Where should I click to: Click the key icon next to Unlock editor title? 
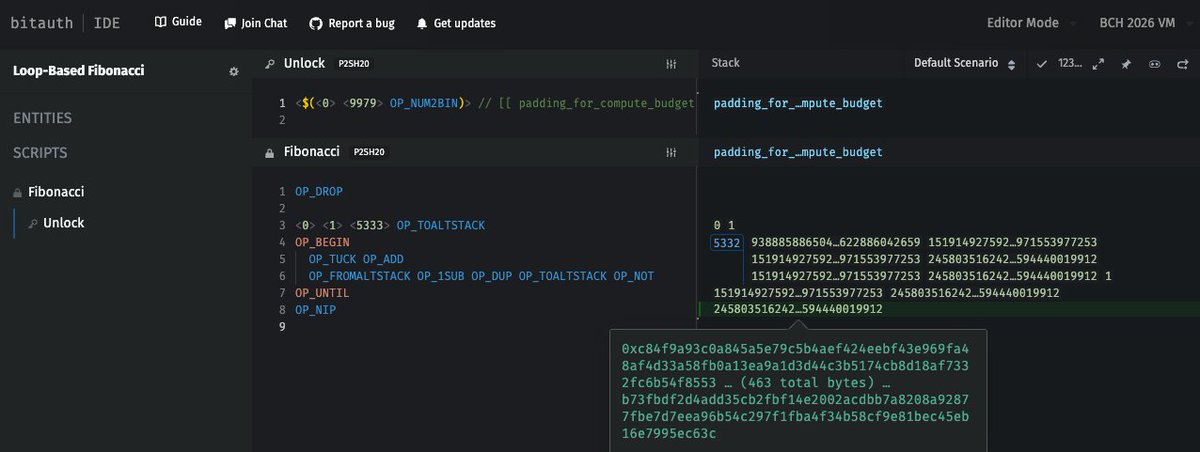coord(270,64)
